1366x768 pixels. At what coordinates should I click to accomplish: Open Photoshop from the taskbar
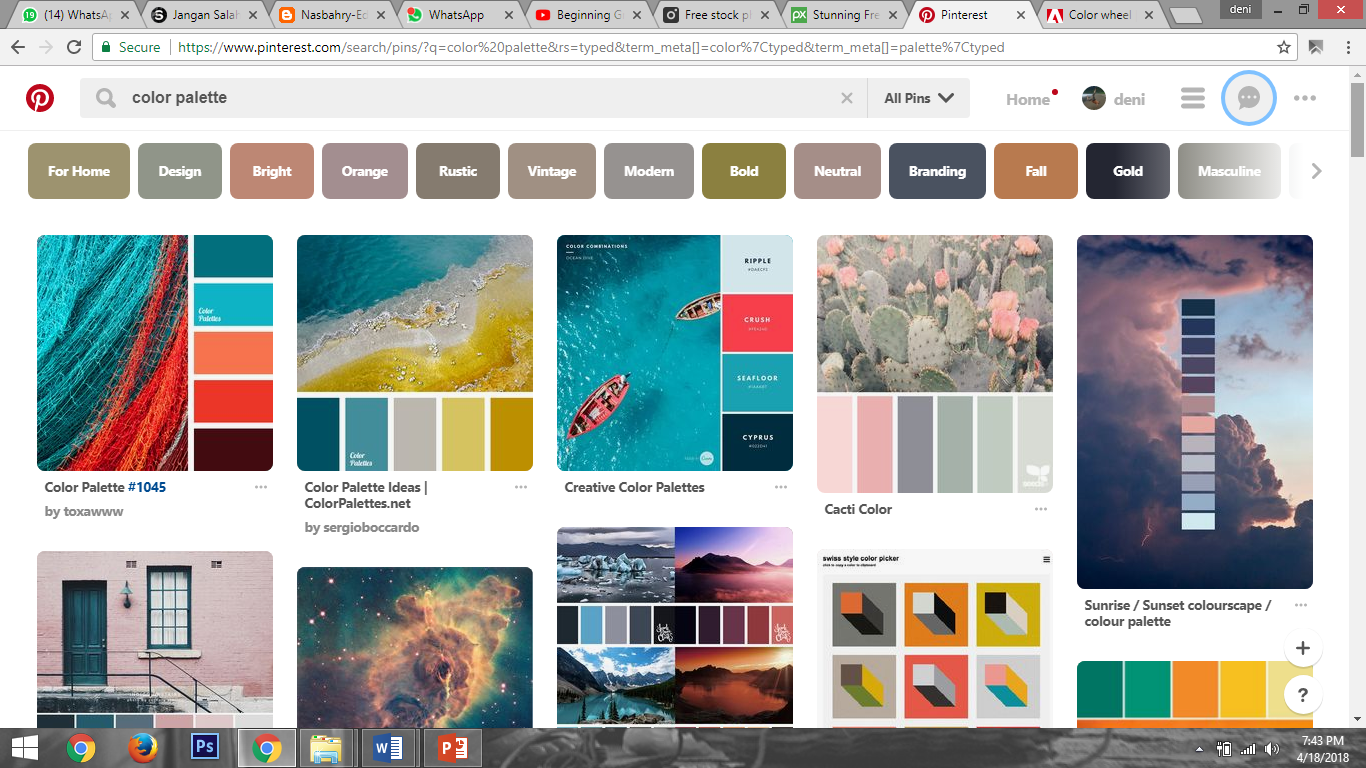pyautogui.click(x=204, y=747)
